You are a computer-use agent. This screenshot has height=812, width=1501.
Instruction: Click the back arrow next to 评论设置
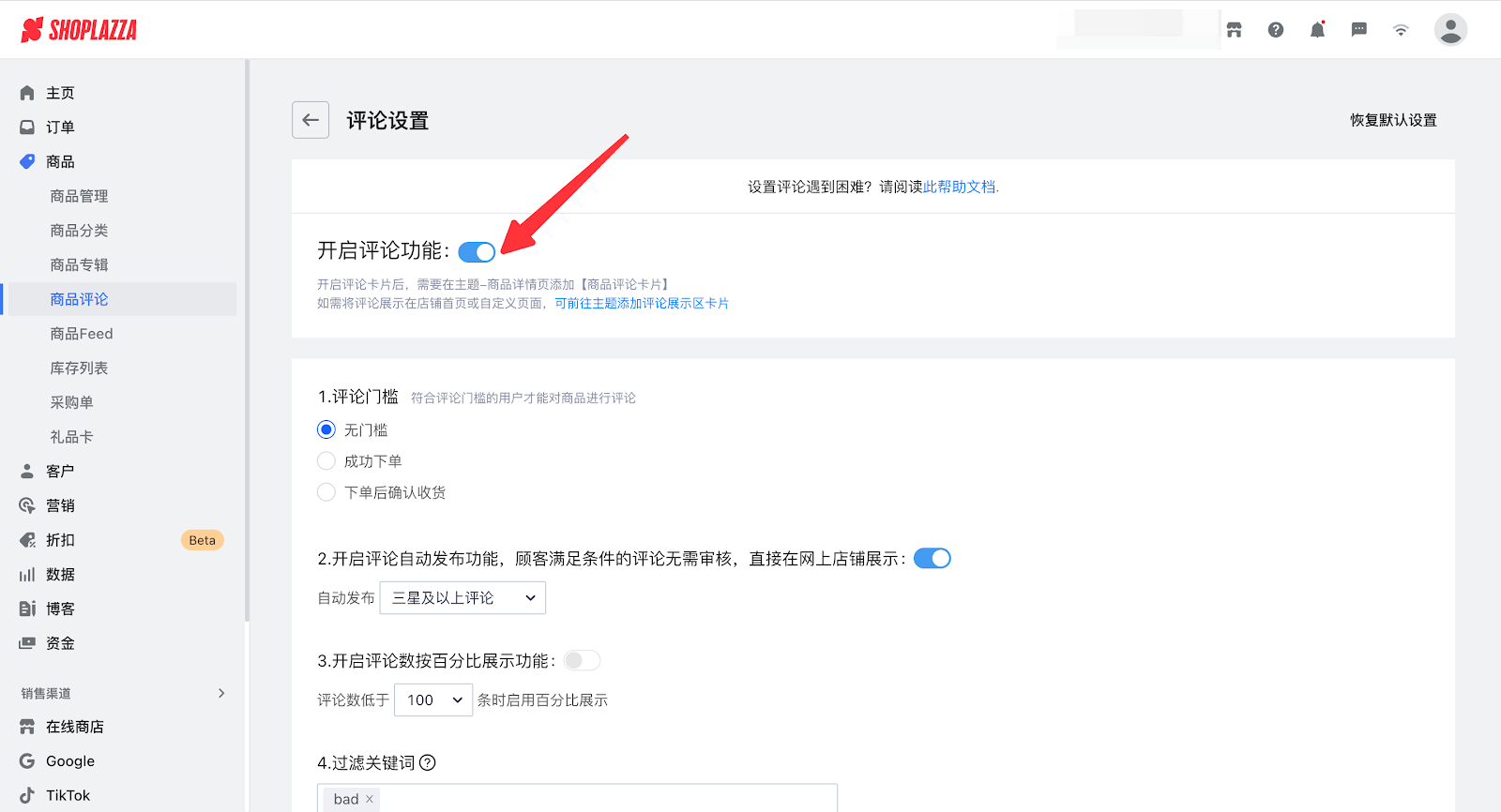point(311,120)
